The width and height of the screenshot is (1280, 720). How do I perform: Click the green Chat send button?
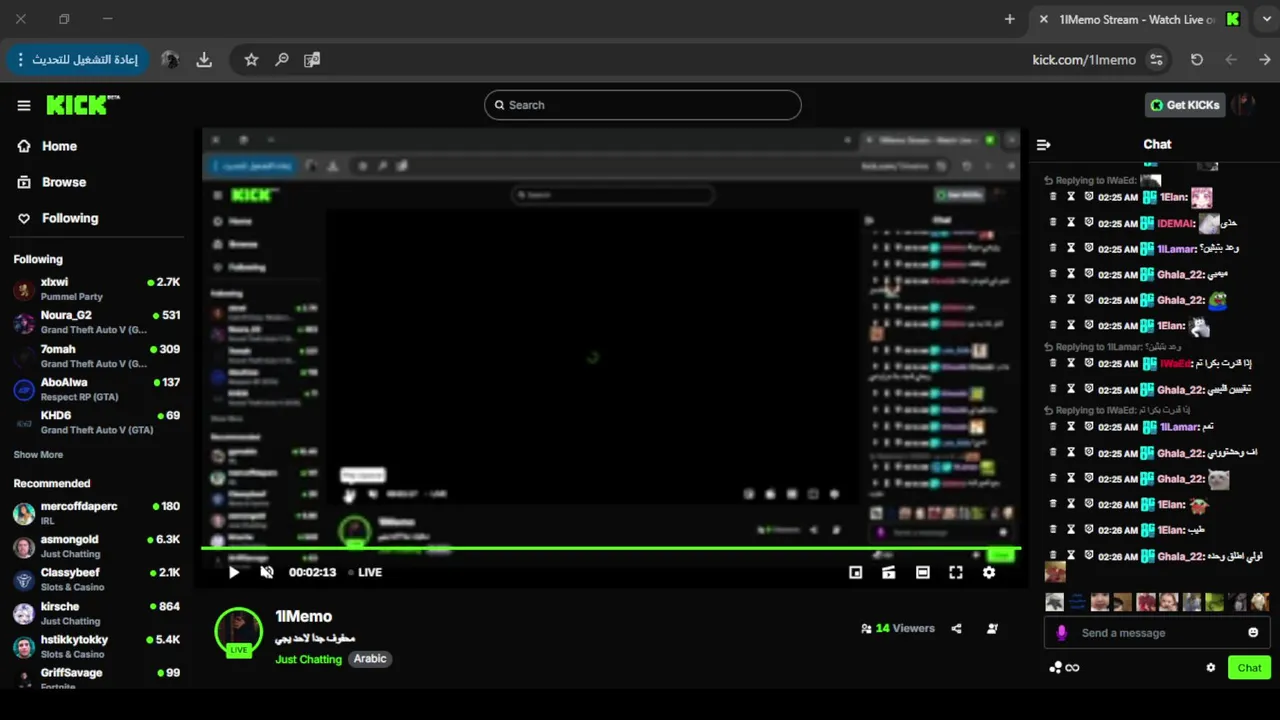pyautogui.click(x=1249, y=668)
